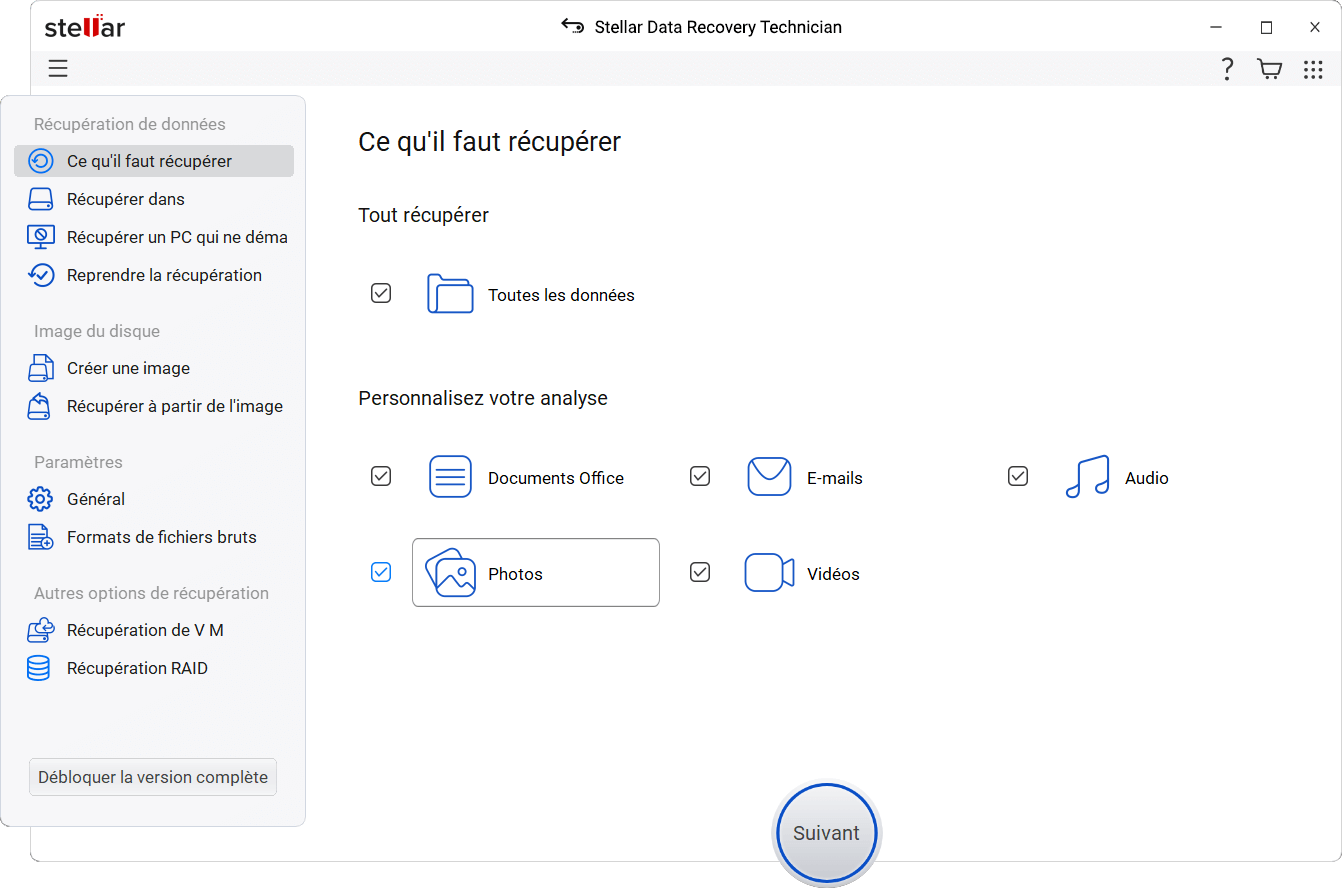Click the 'Créer une image' disk icon
1342x888 pixels.
(40, 368)
